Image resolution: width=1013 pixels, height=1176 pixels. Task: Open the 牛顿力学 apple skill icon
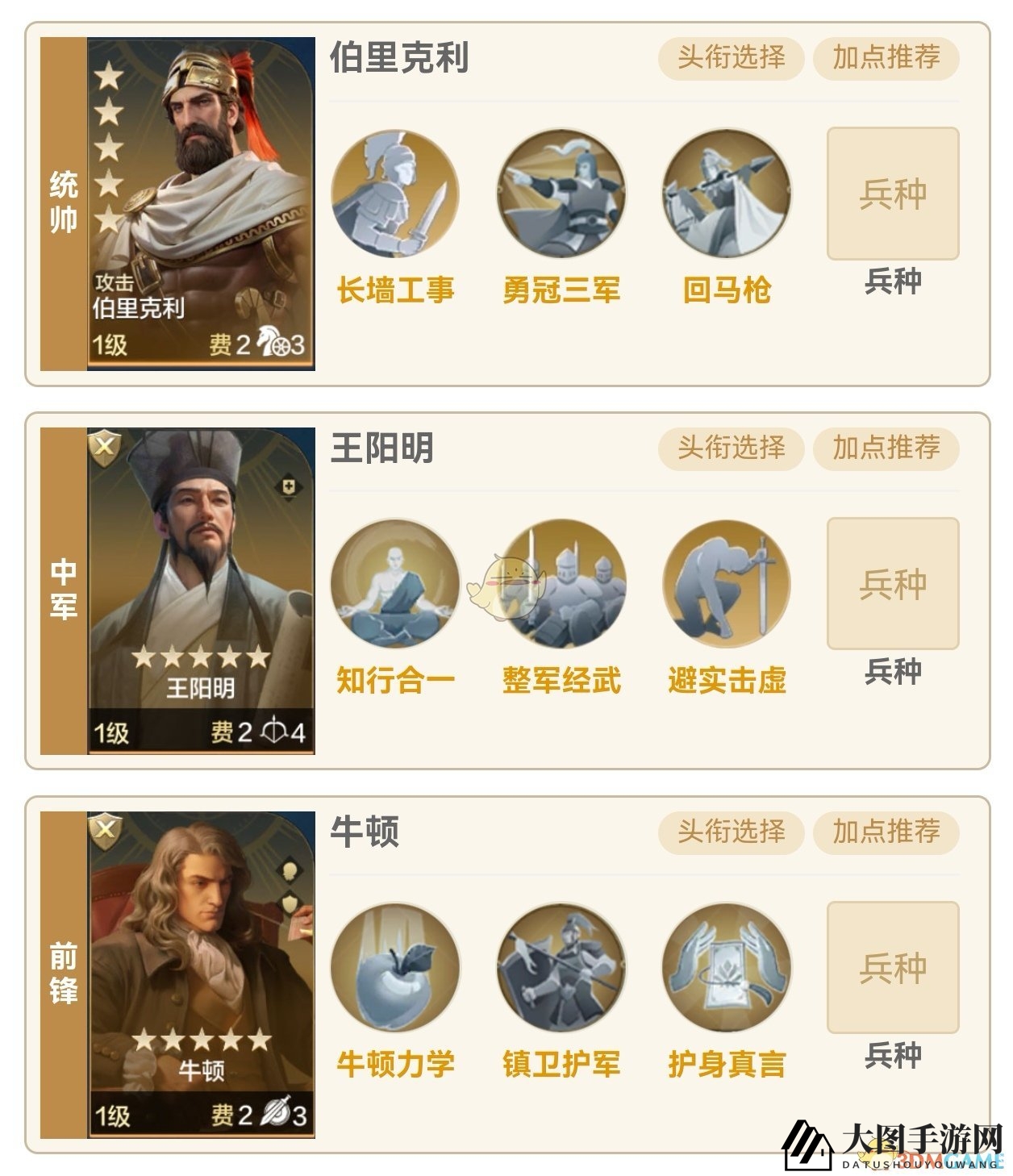(x=395, y=968)
